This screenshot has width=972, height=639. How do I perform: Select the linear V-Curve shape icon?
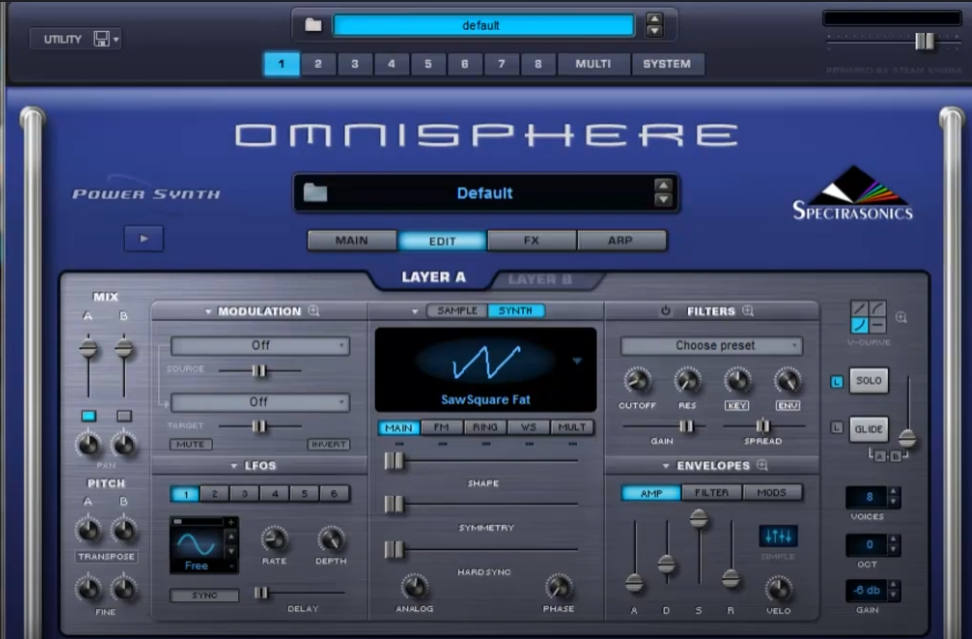[x=858, y=309]
